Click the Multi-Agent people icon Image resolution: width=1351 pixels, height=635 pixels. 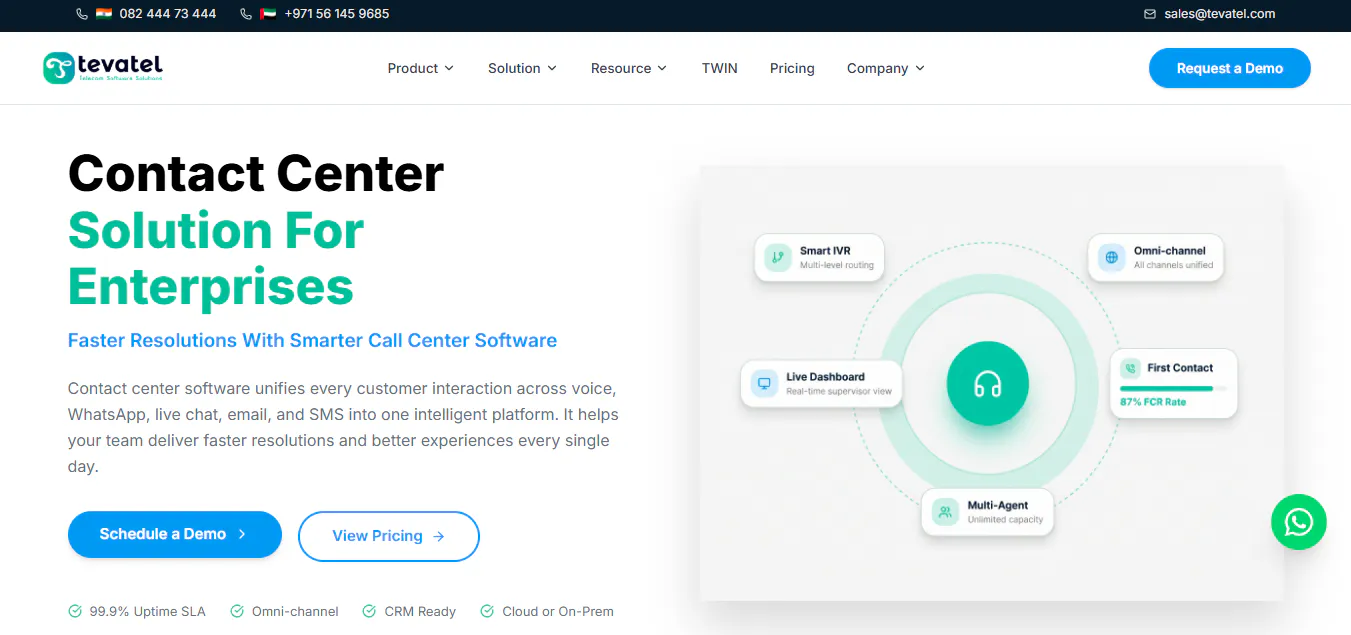[945, 512]
